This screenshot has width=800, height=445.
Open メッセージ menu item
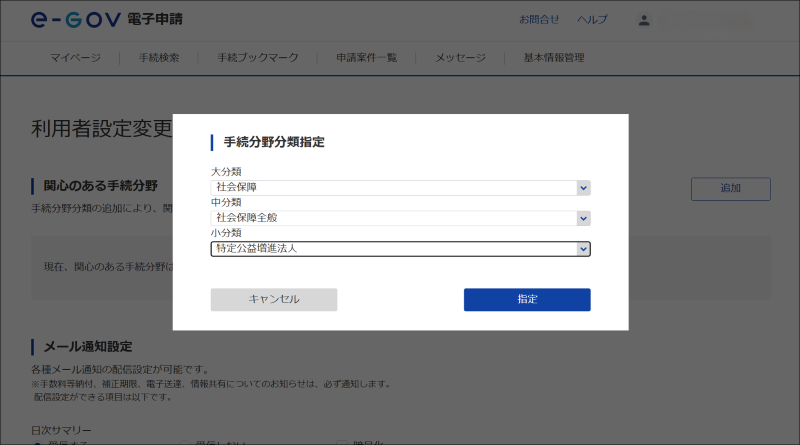(x=460, y=58)
